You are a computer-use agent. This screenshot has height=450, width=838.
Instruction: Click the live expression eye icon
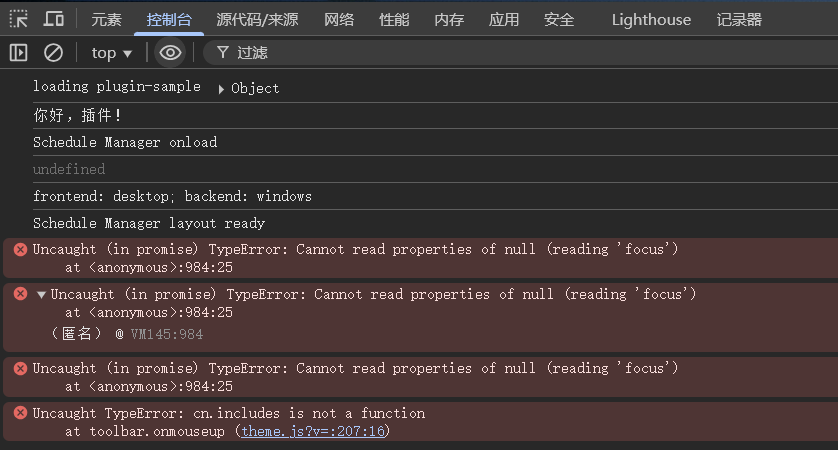171,52
